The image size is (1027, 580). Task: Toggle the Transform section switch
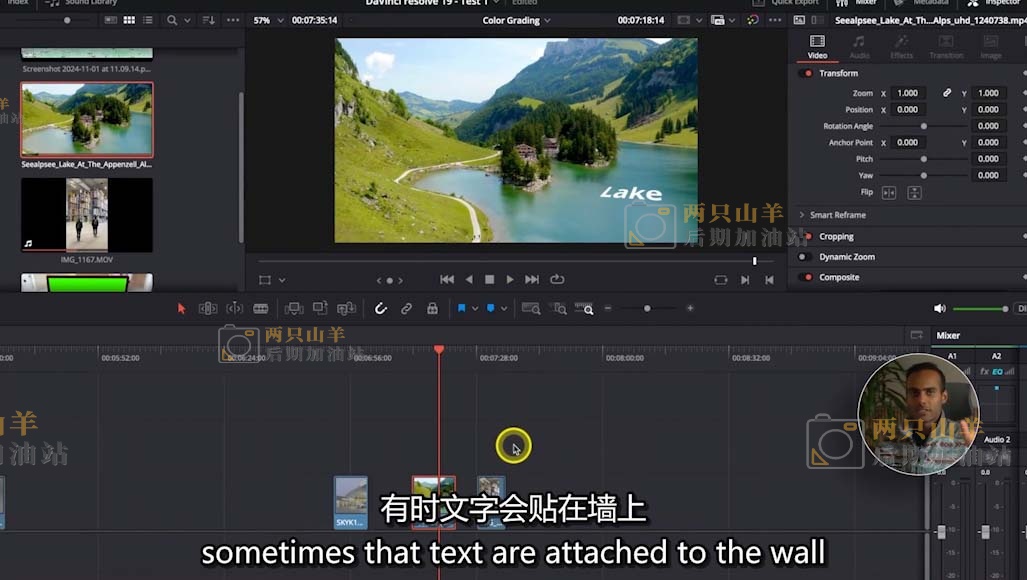tap(806, 73)
